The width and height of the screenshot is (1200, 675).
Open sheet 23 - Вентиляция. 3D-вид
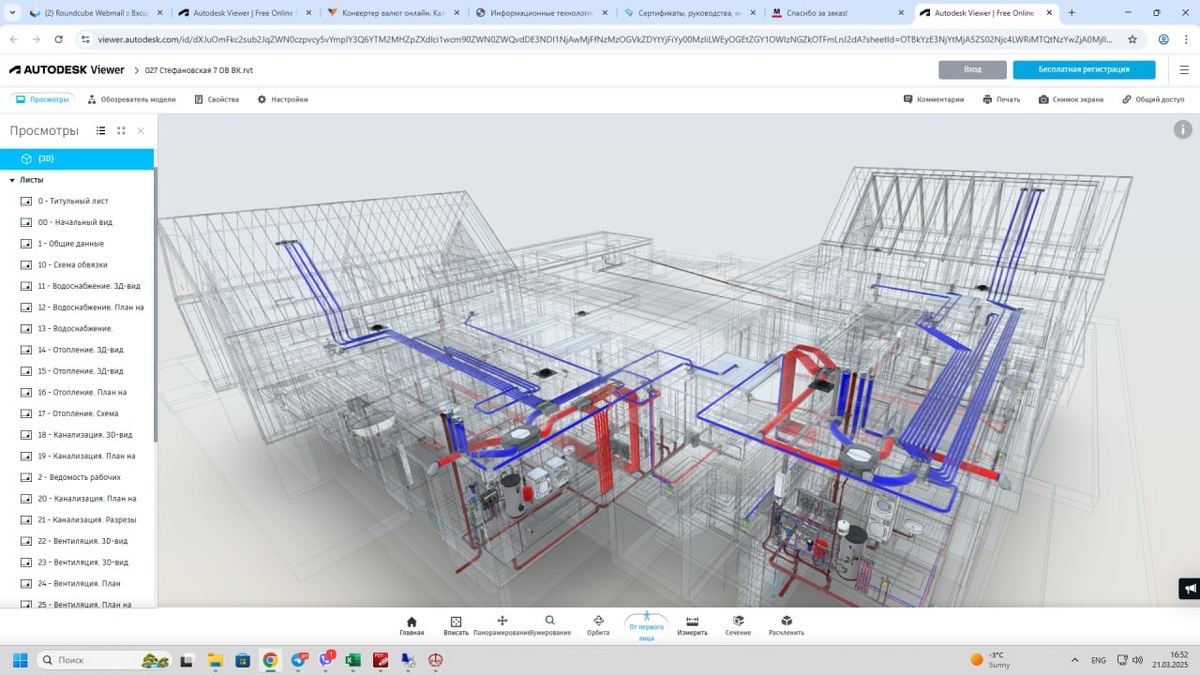point(83,562)
